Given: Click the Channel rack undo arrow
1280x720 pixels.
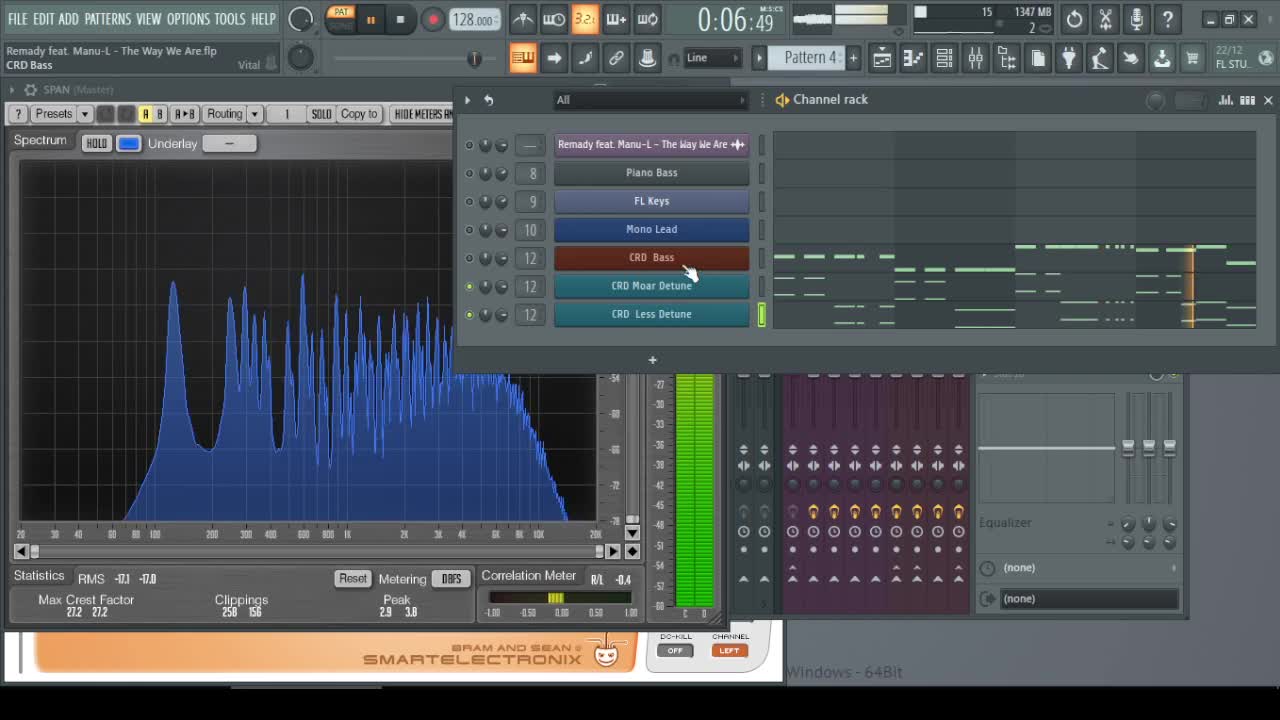Looking at the screenshot, I should click(489, 100).
